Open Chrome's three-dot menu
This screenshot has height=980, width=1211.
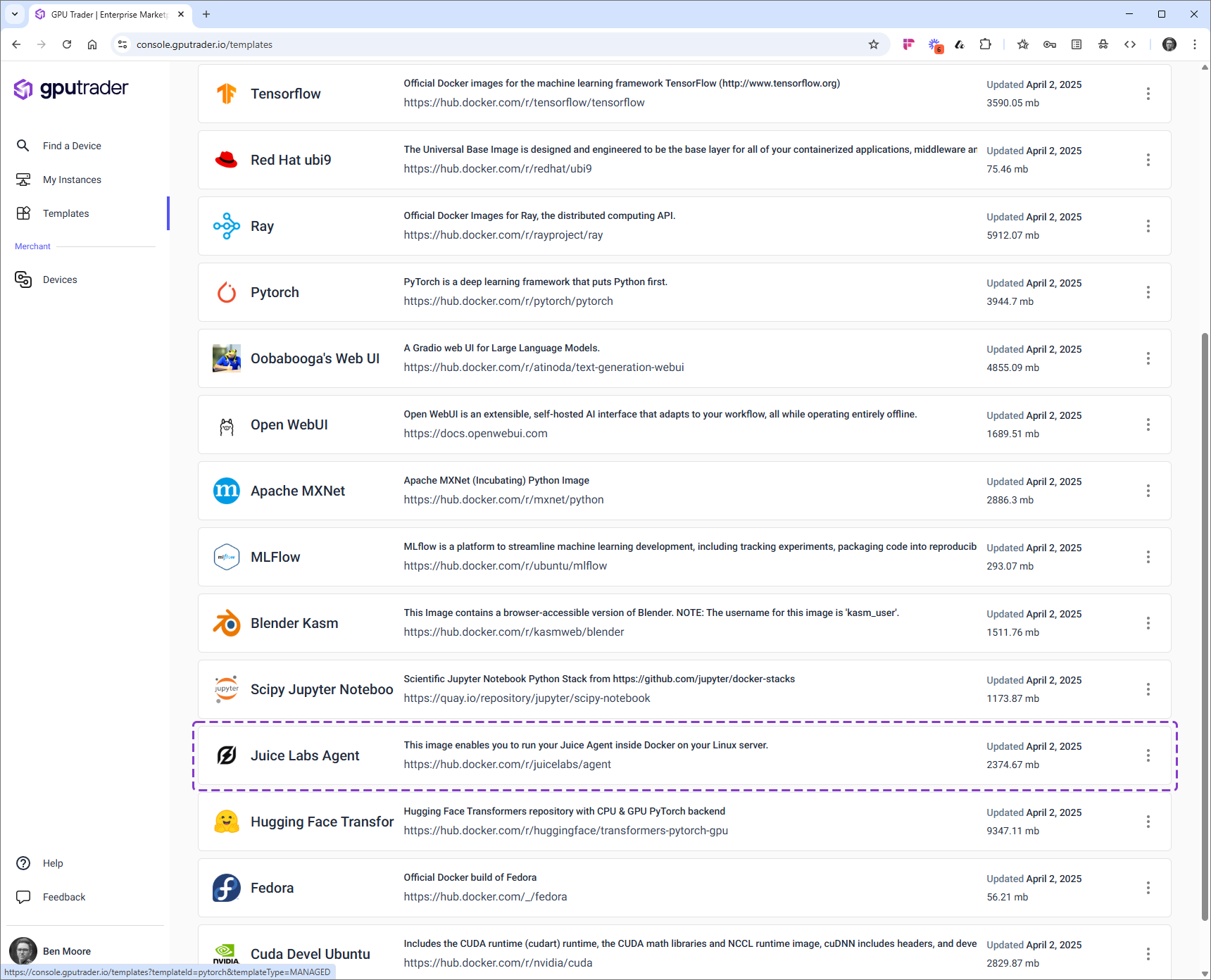tap(1195, 44)
